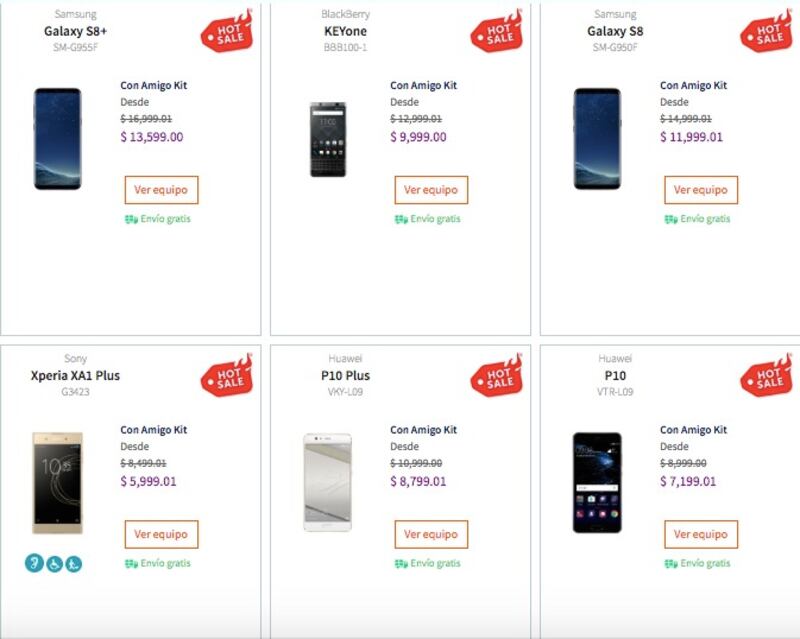View the Xperia XA1 Plus via "Ver equipo"
This screenshot has height=639, width=800.
[x=161, y=534]
